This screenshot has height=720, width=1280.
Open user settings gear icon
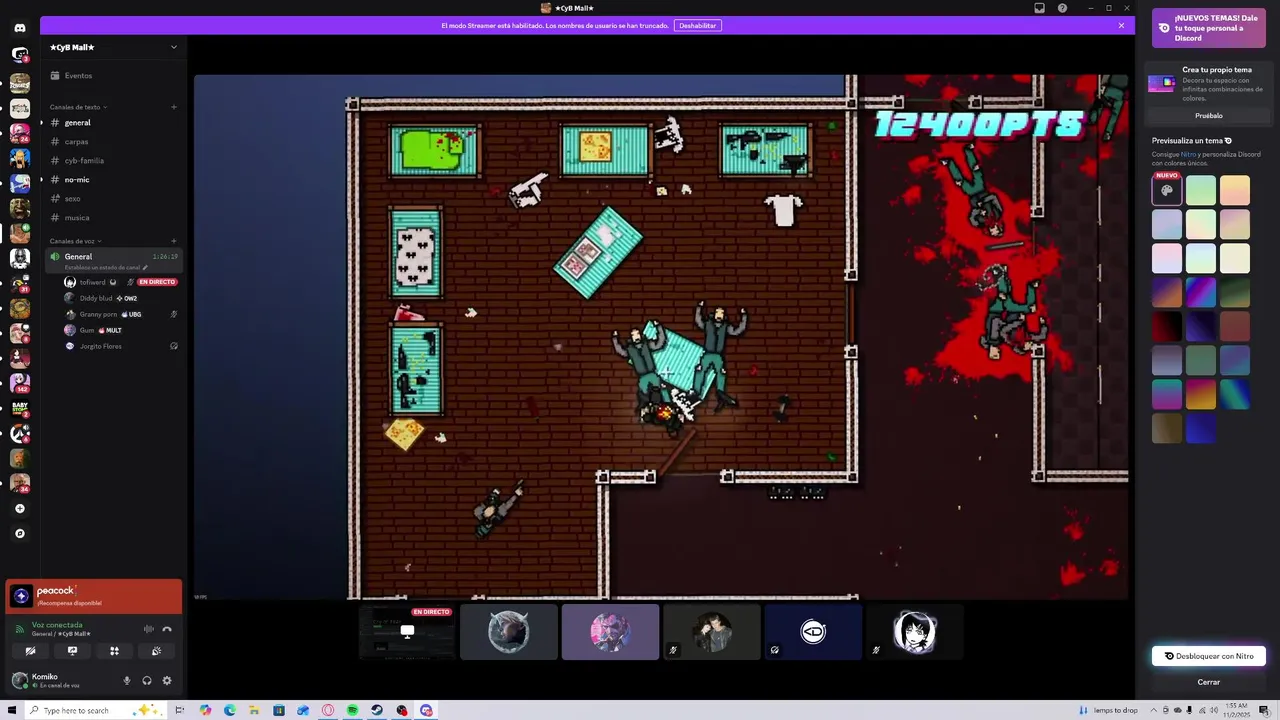[167, 681]
